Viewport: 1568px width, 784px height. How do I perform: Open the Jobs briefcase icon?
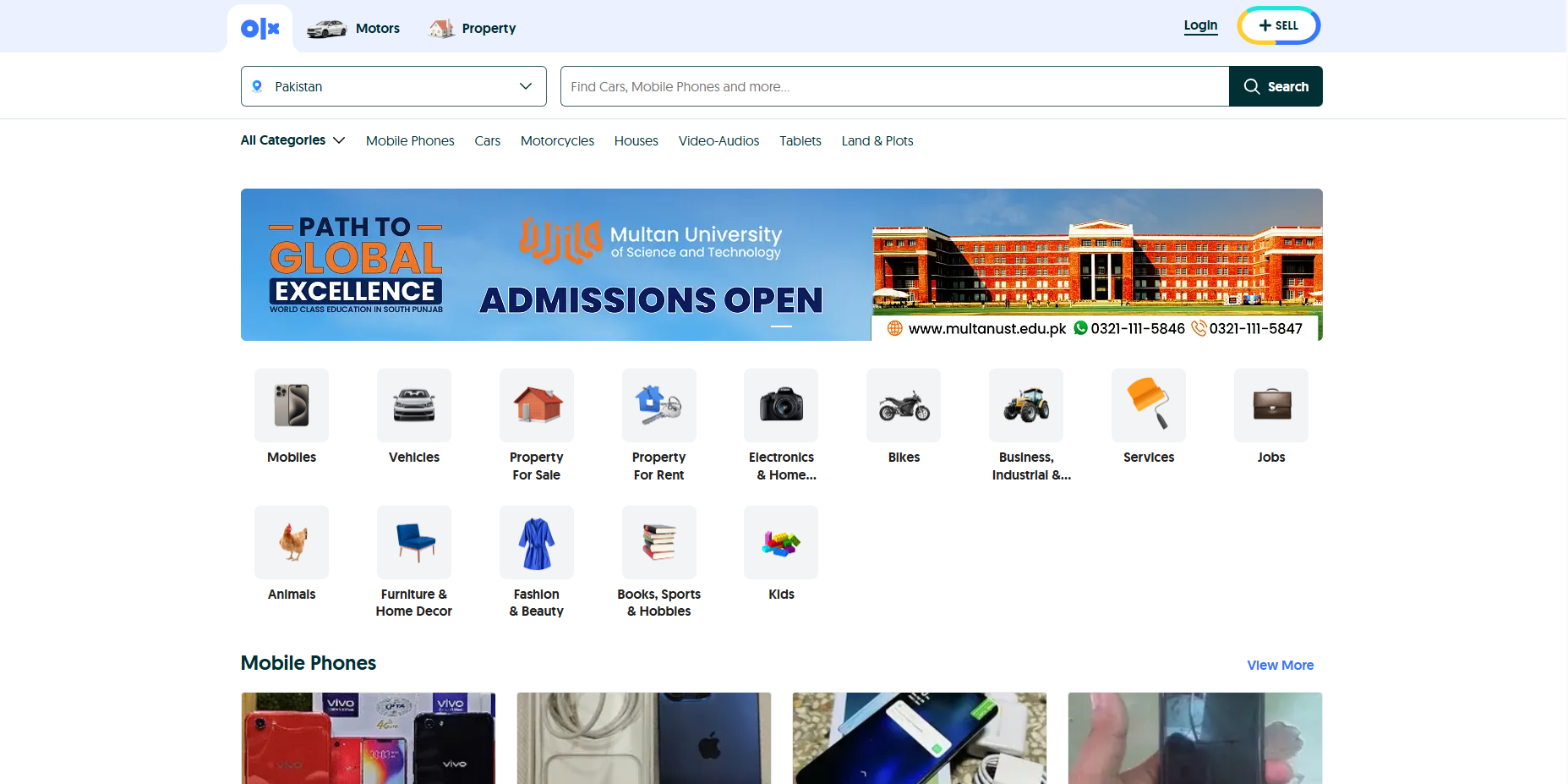pyautogui.click(x=1271, y=405)
